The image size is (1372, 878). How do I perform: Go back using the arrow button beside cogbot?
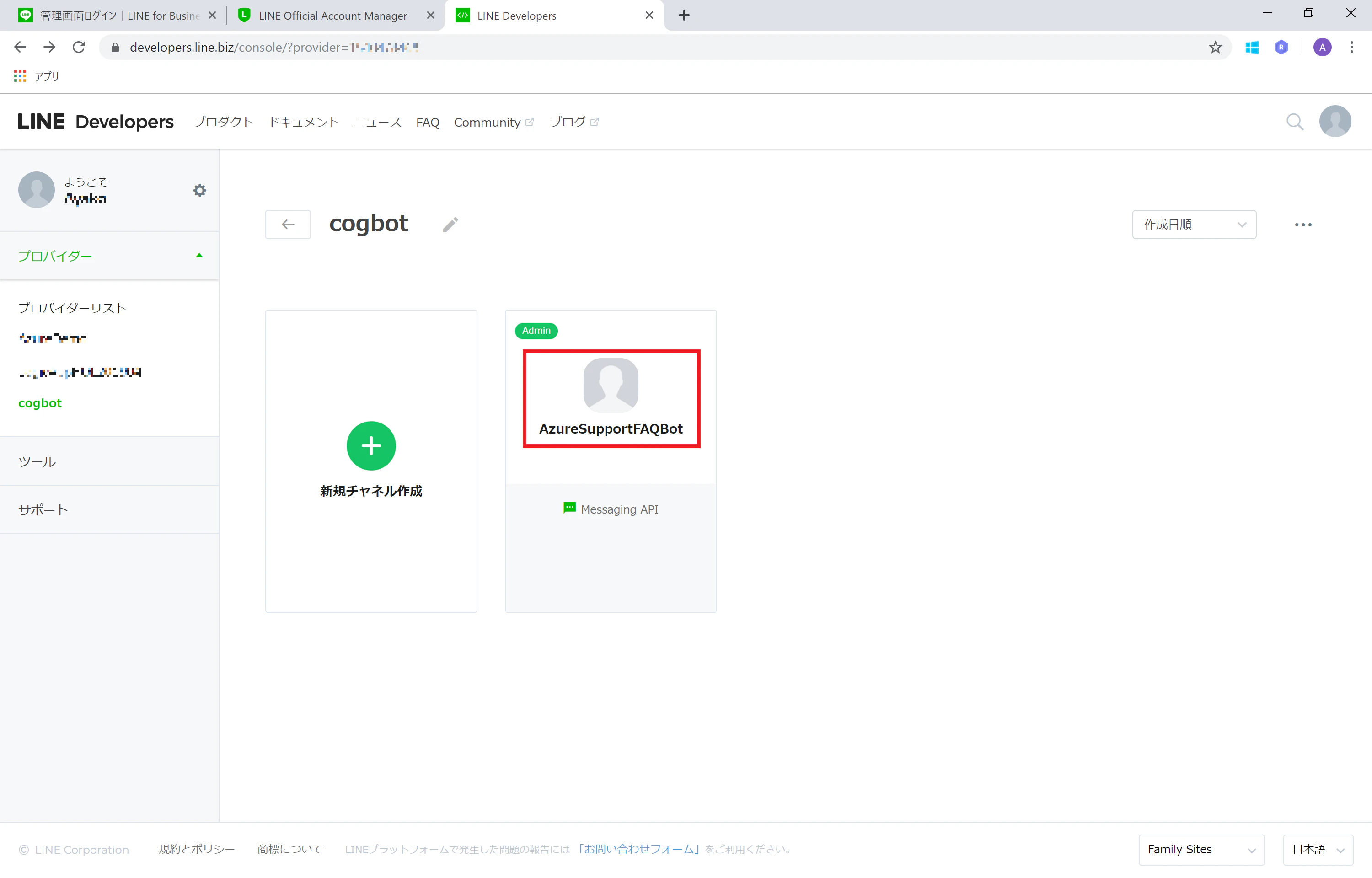(288, 225)
